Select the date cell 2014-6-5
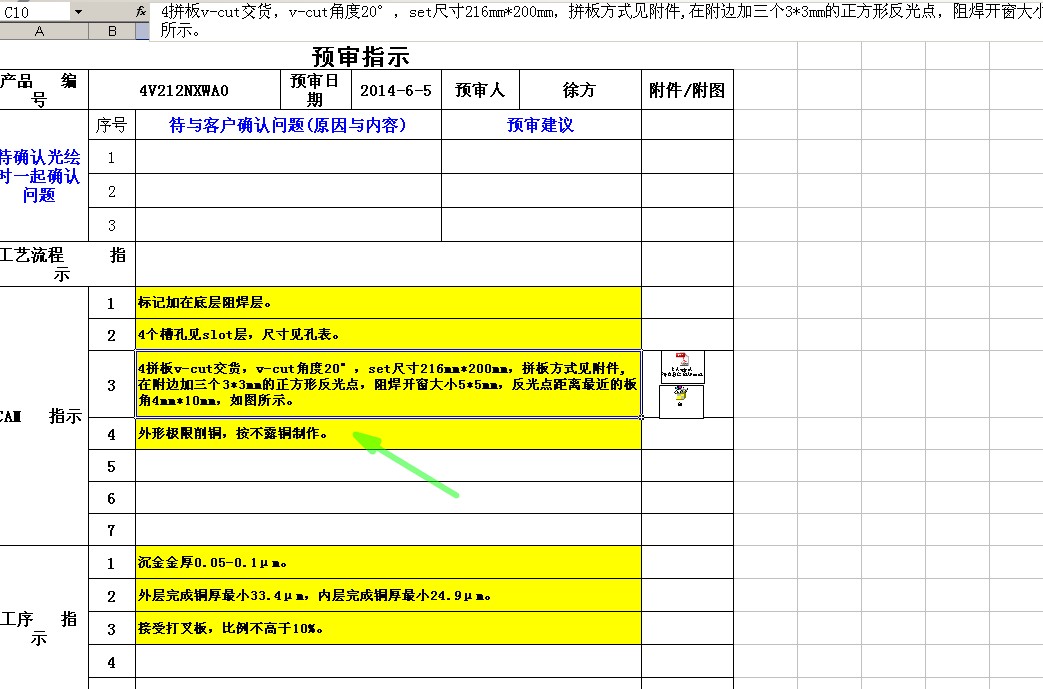The width and height of the screenshot is (1043, 689). pyautogui.click(x=396, y=90)
